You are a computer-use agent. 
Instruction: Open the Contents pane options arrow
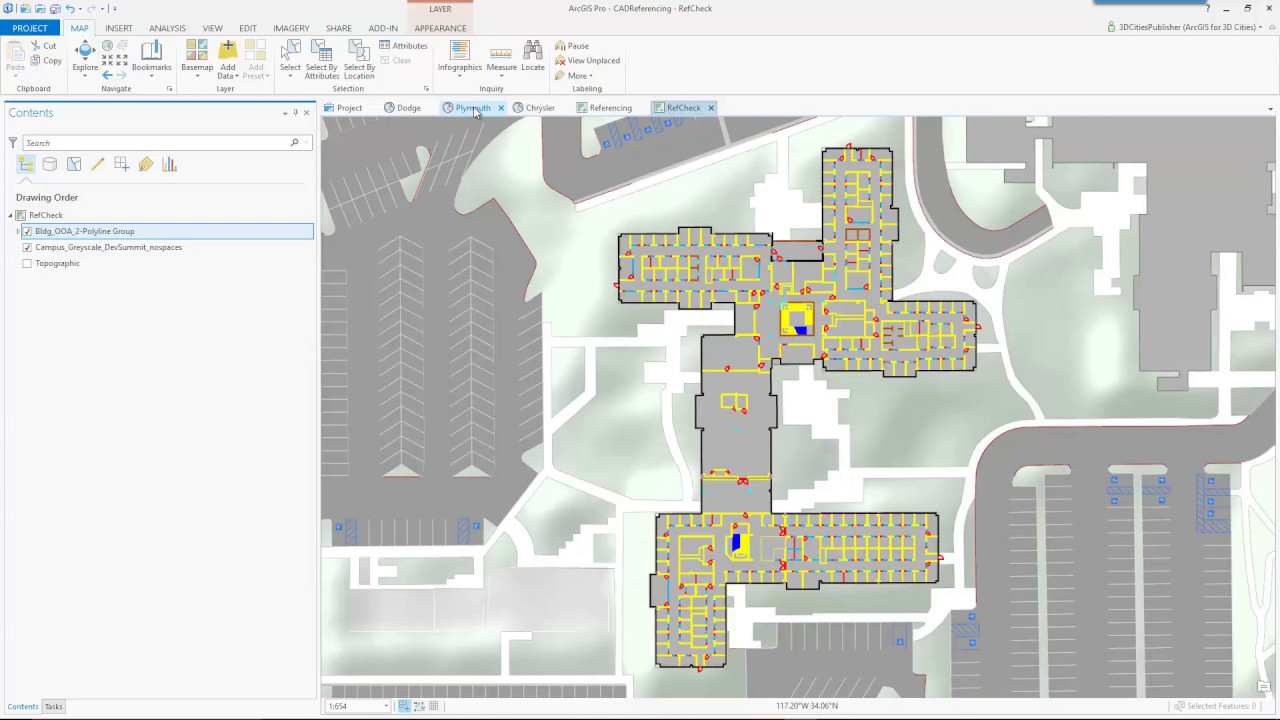click(x=285, y=113)
